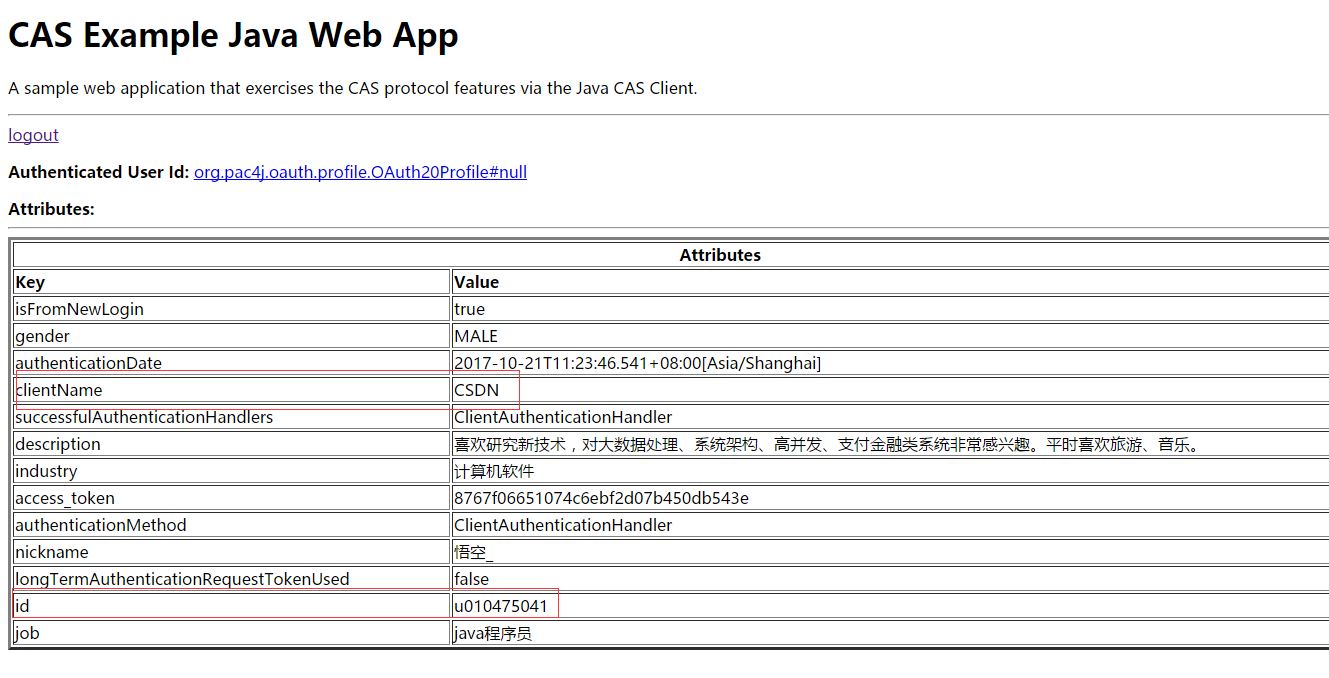
Task: Select the Attributes table header
Action: tap(720, 254)
